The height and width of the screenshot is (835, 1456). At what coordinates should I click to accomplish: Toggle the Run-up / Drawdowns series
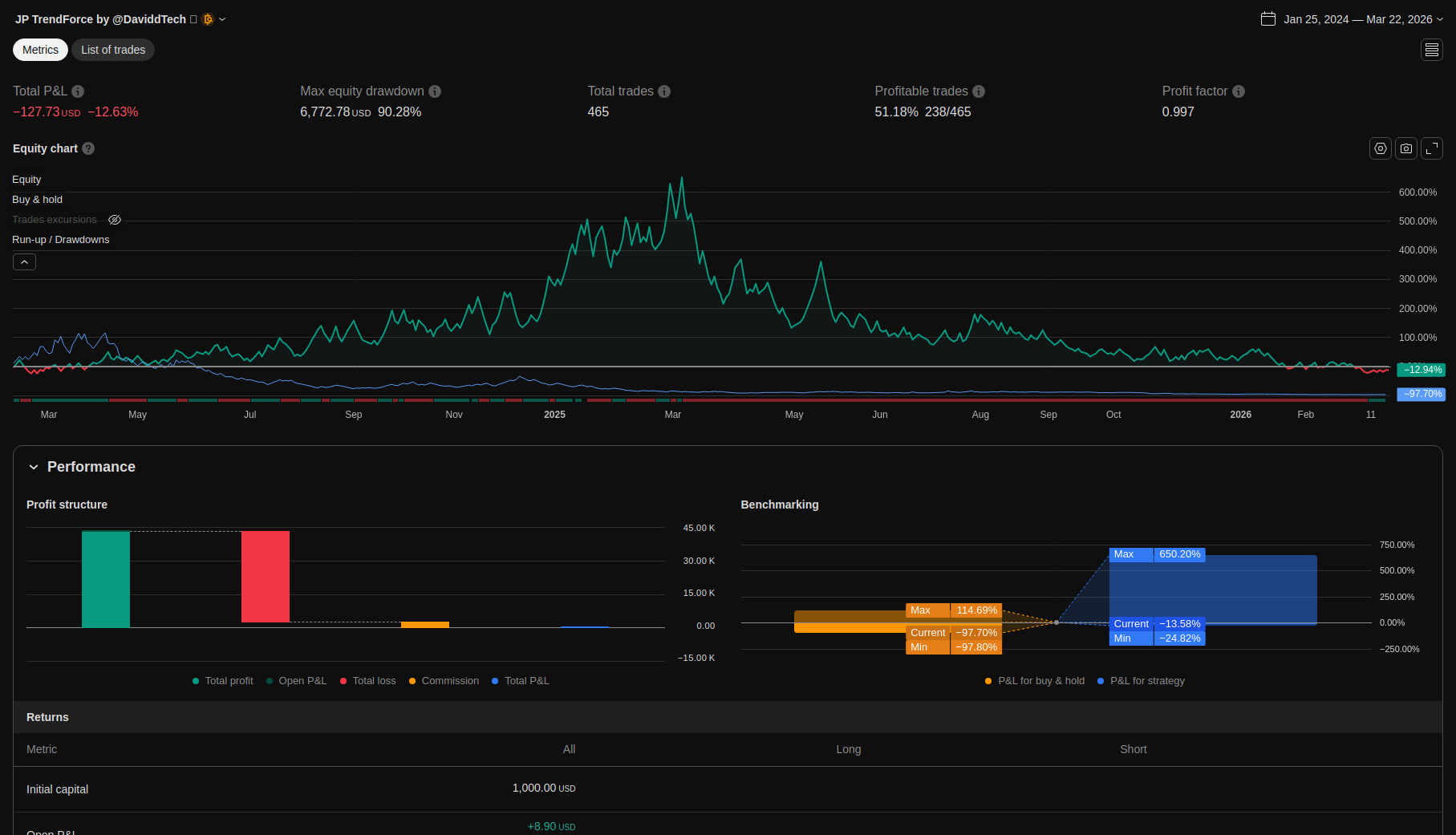(61, 240)
